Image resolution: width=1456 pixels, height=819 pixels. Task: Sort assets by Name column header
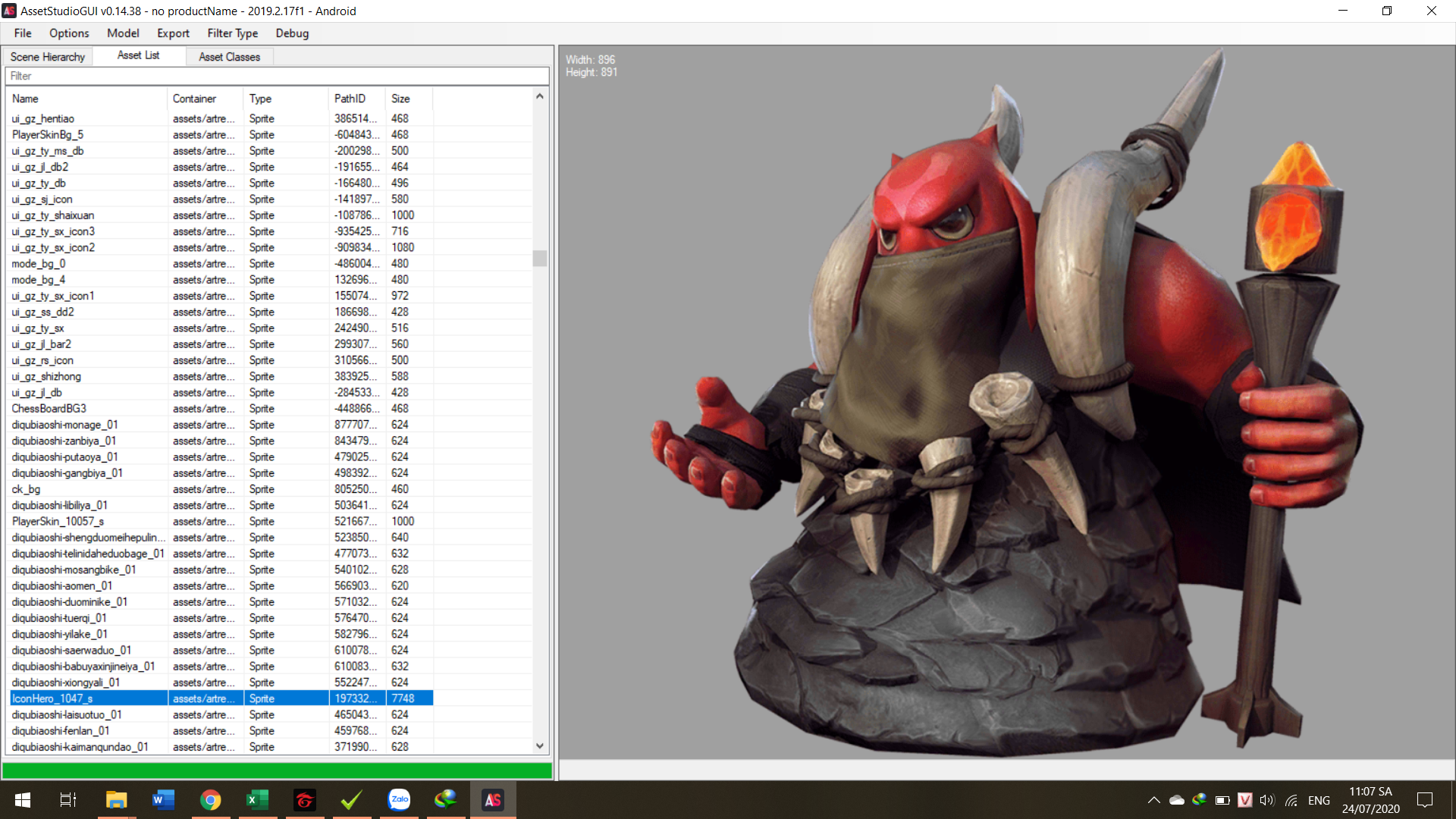pyautogui.click(x=25, y=99)
